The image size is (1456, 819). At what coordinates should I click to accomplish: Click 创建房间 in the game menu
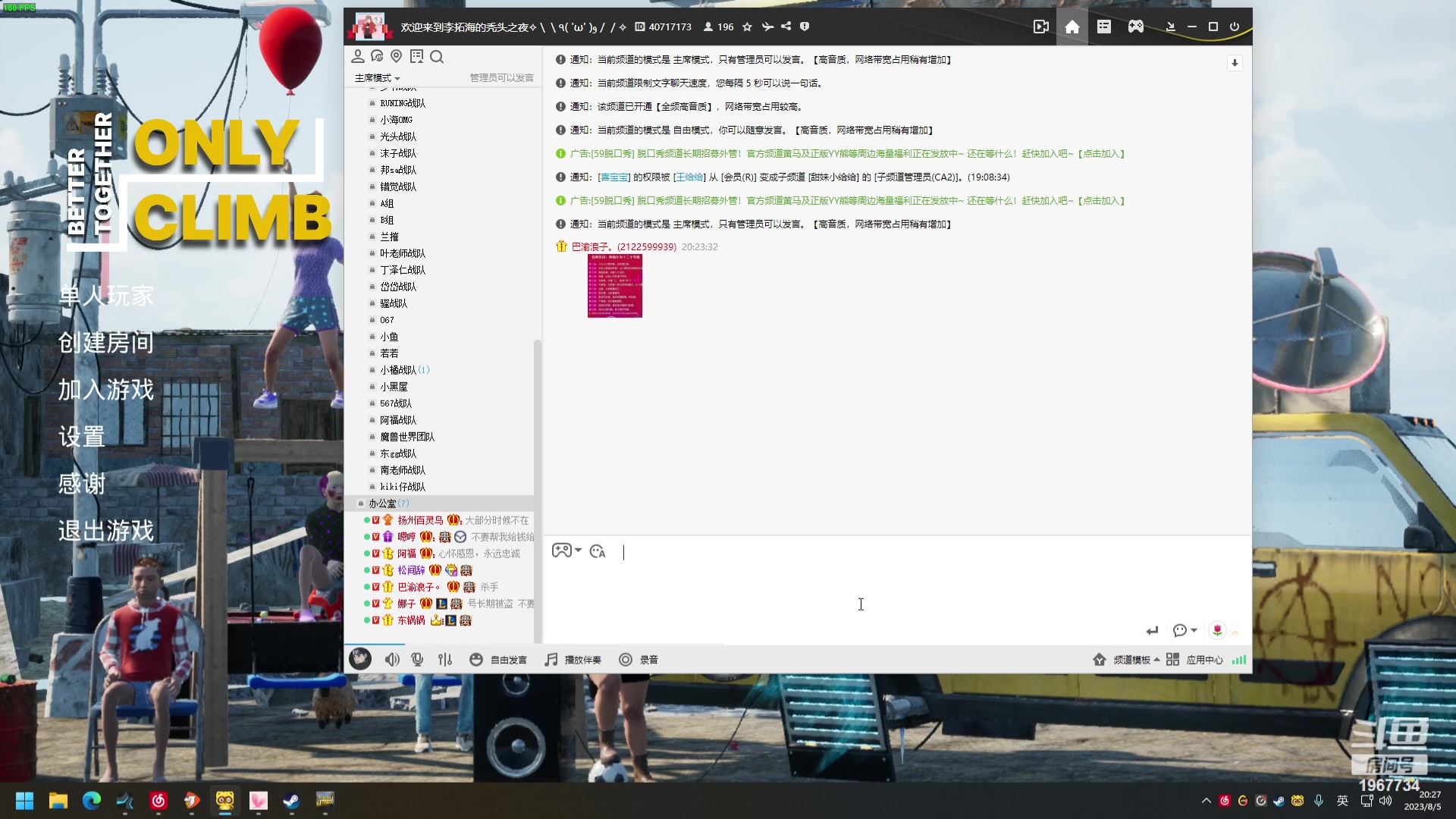[106, 343]
